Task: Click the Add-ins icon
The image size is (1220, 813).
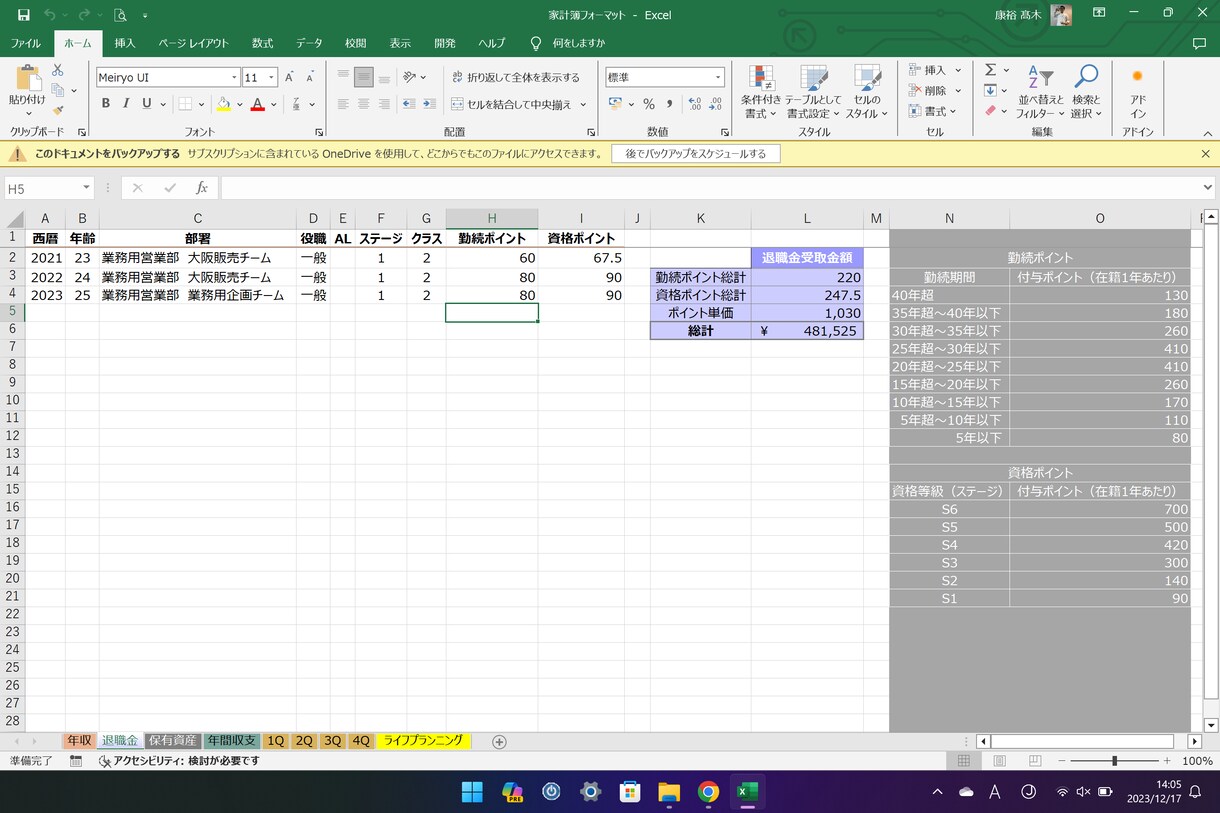Action: point(1137,92)
